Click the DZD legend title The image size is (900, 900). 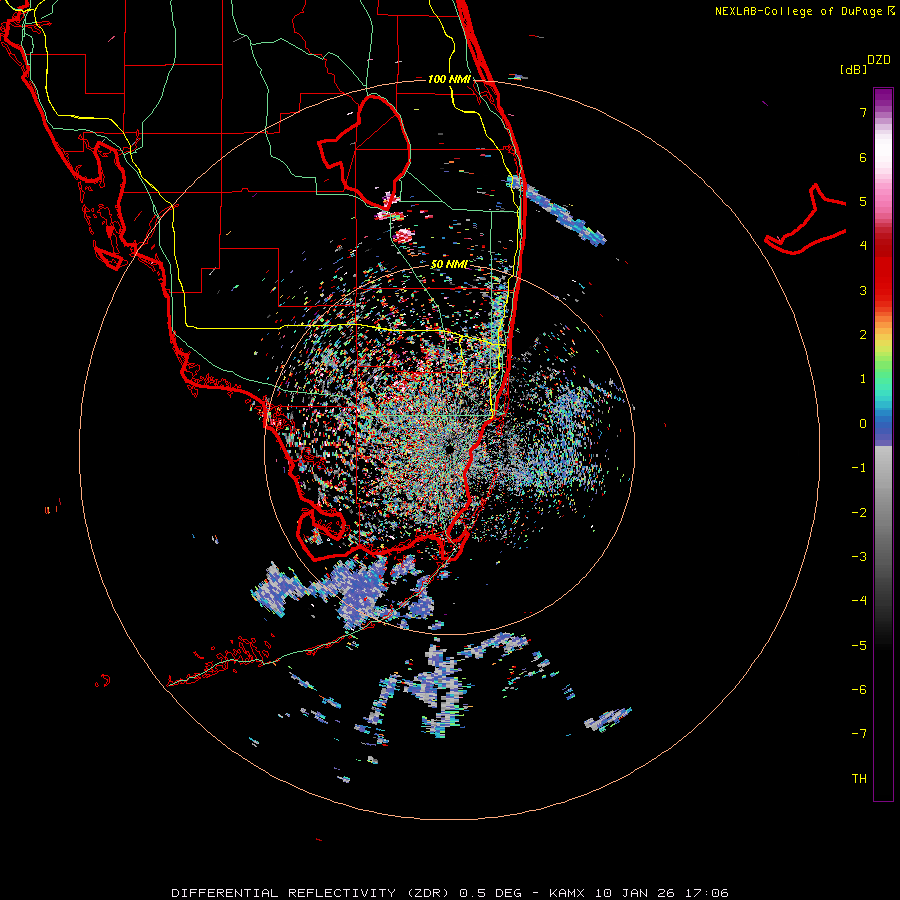pyautogui.click(x=879, y=60)
